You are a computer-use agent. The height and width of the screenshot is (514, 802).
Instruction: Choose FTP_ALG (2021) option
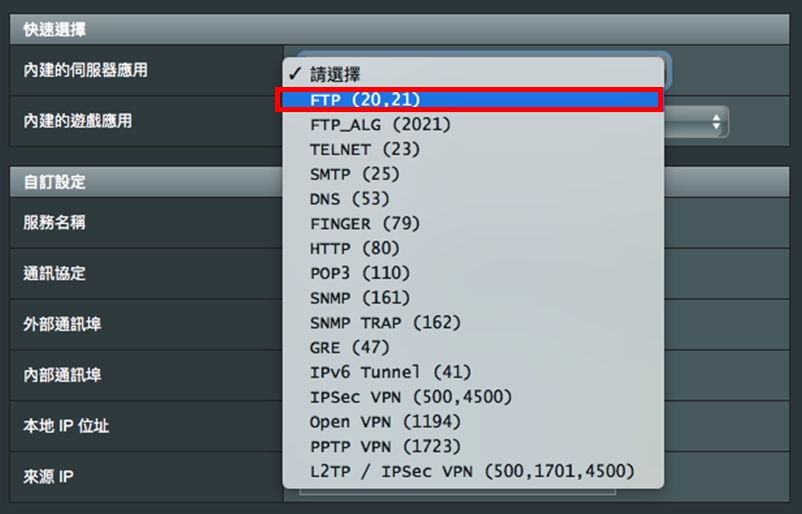(x=473, y=124)
